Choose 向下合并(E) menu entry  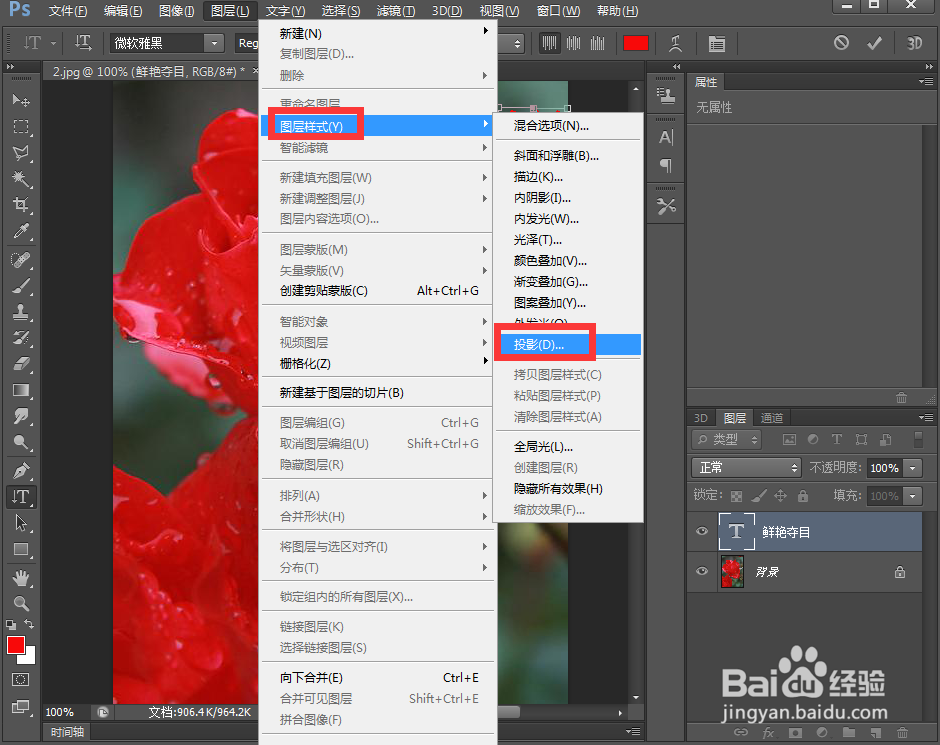click(x=378, y=677)
